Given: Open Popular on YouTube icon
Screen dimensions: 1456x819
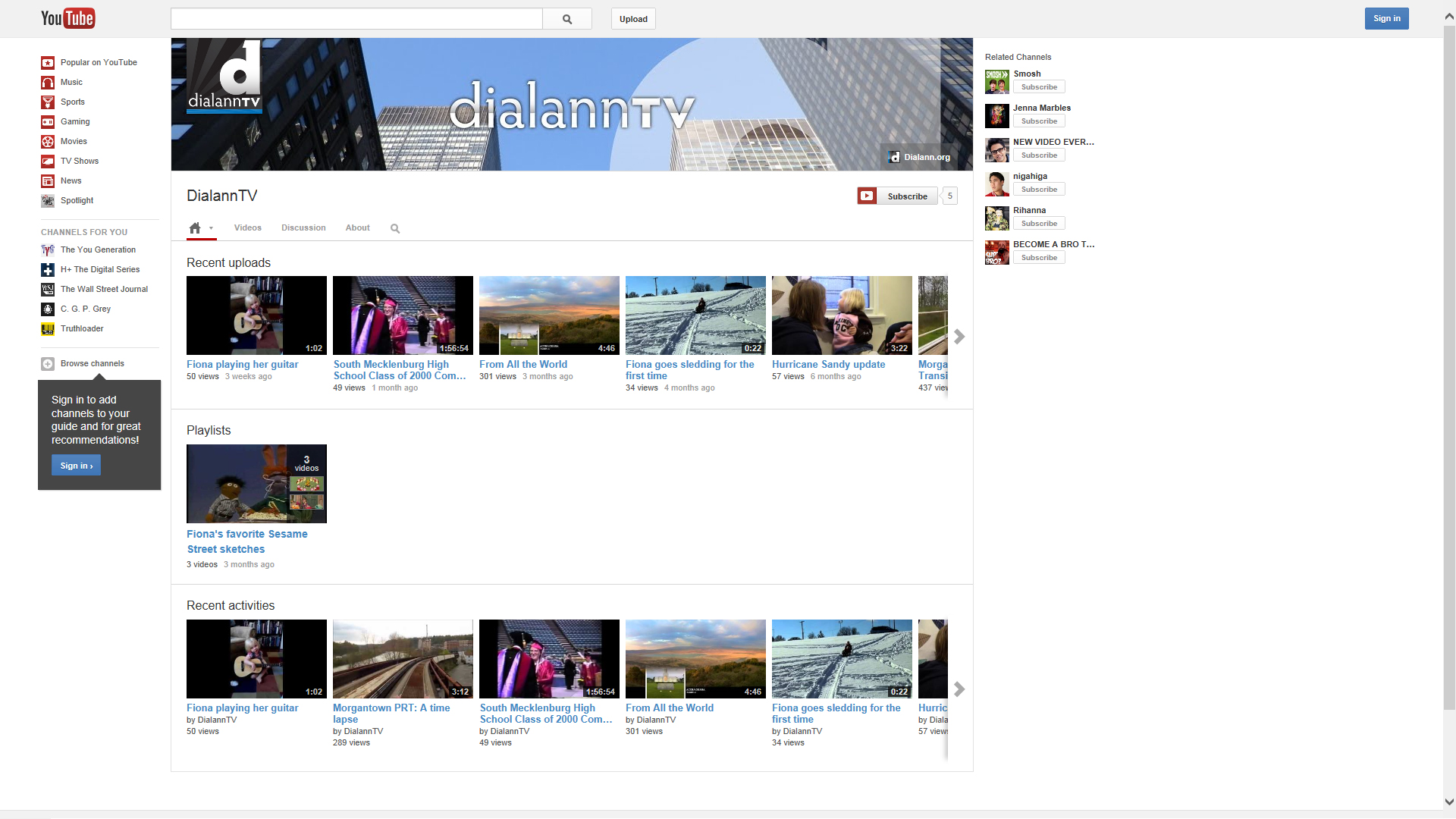Looking at the screenshot, I should pos(48,62).
